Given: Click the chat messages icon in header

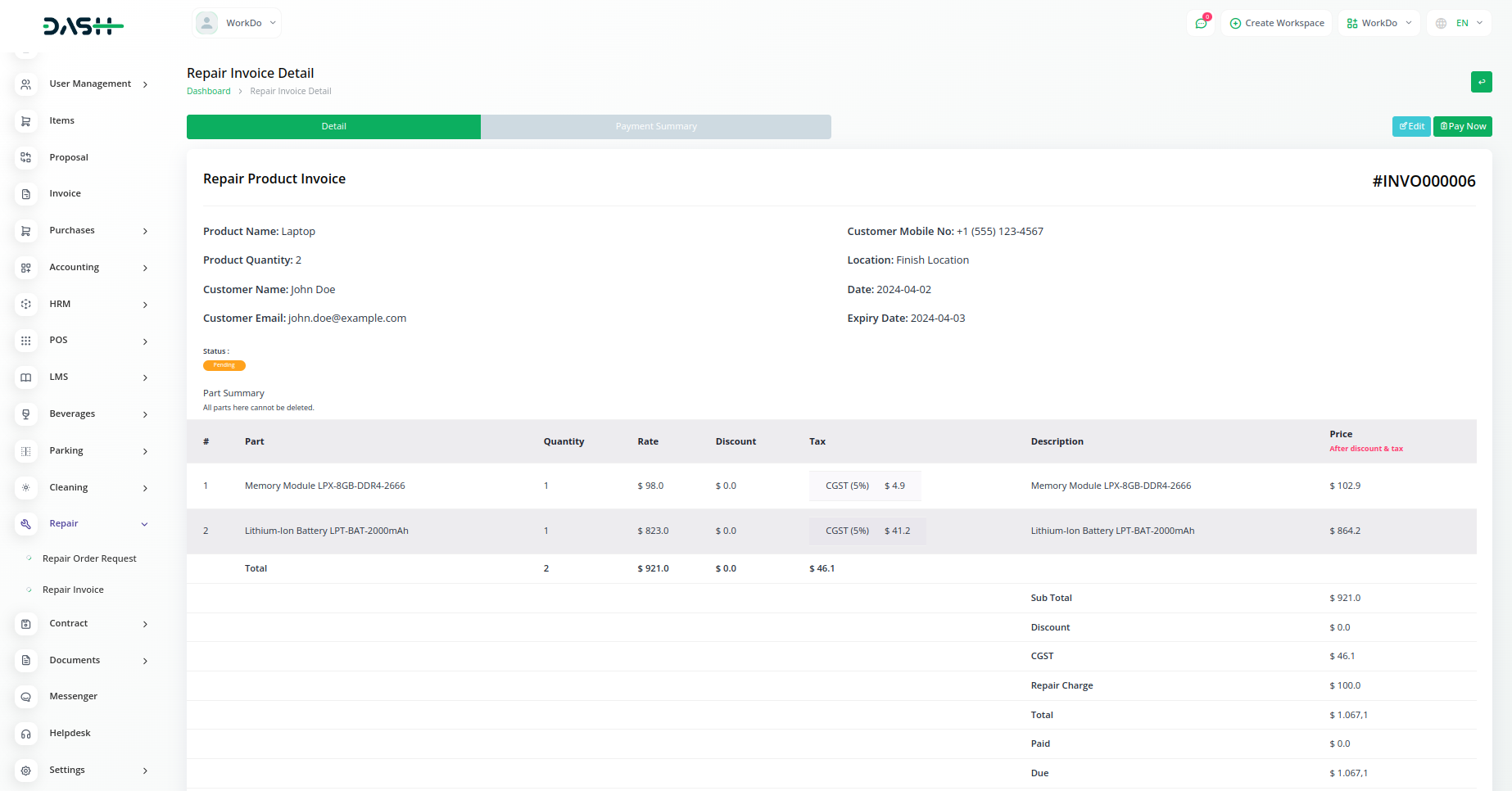Looking at the screenshot, I should pos(1201,23).
